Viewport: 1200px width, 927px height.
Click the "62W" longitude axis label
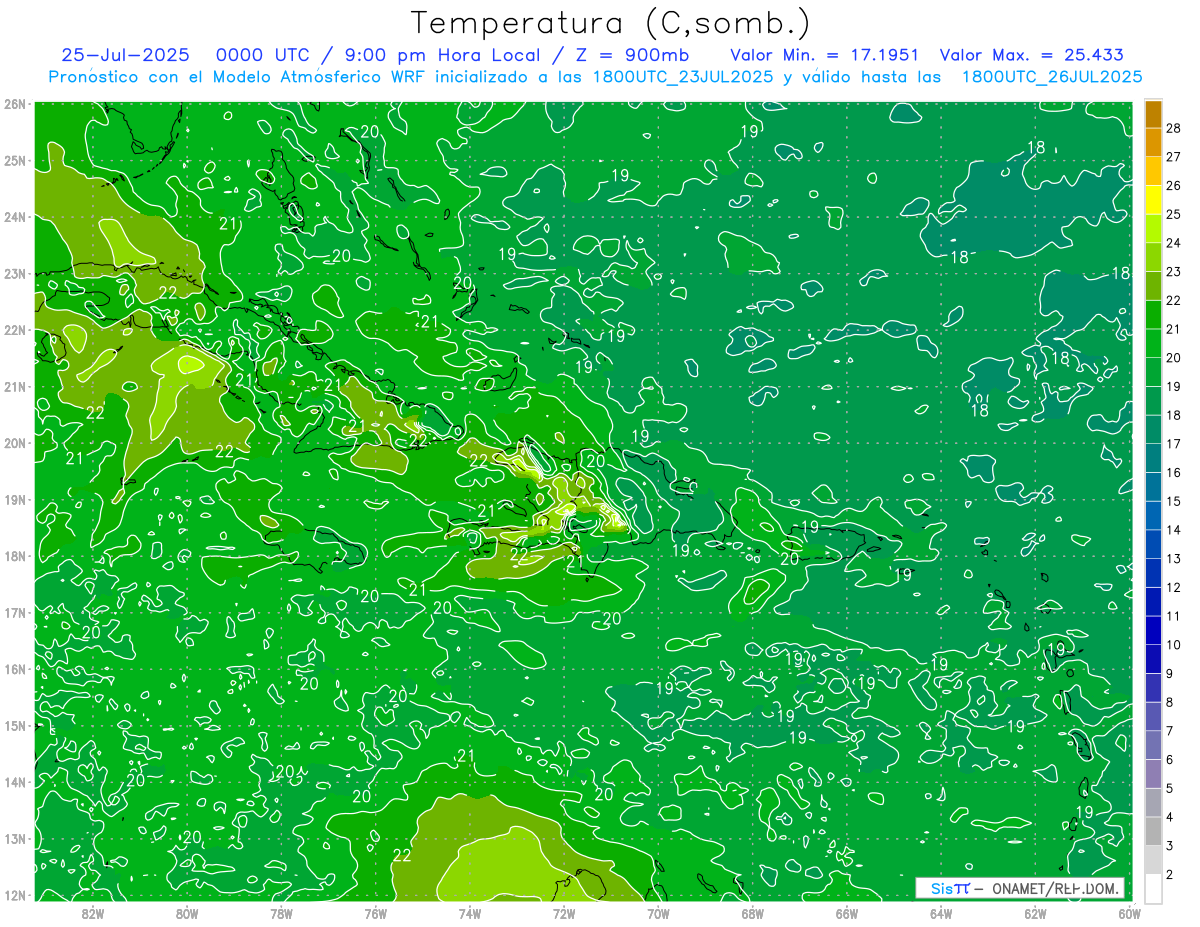pos(1036,912)
